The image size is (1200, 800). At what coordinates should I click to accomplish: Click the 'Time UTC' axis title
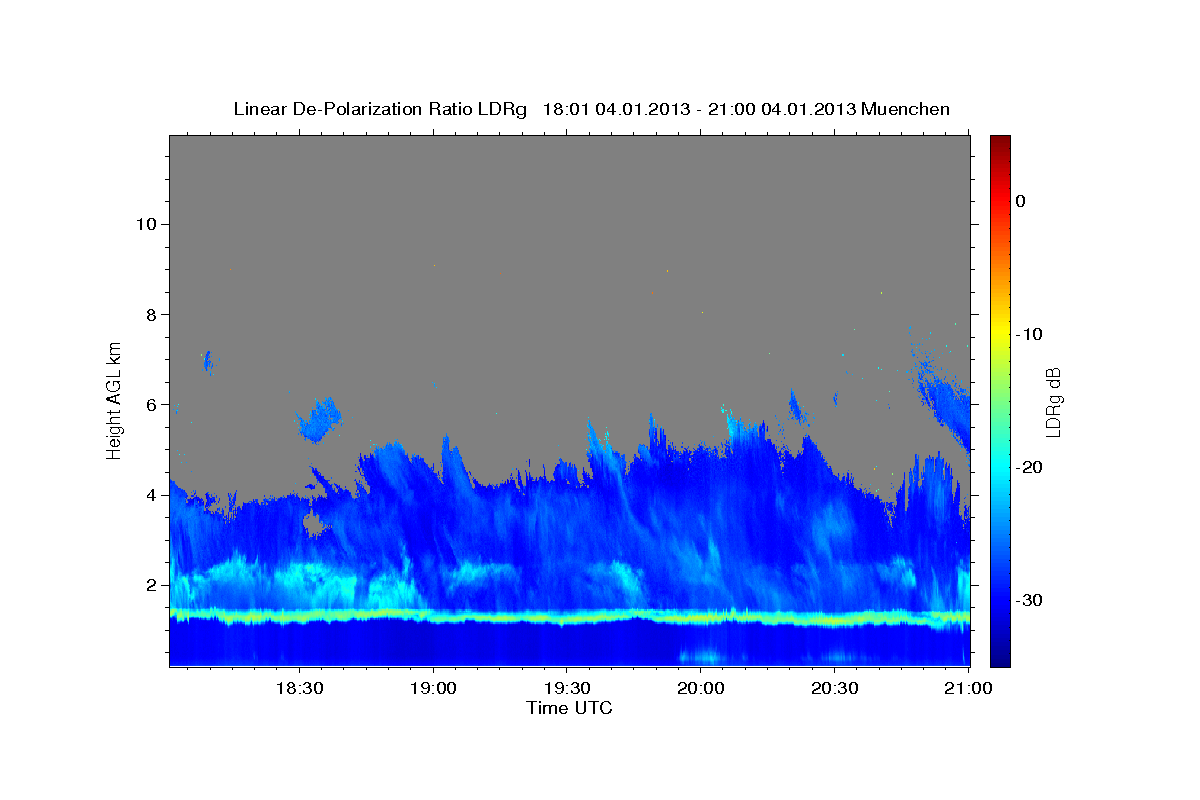[569, 708]
